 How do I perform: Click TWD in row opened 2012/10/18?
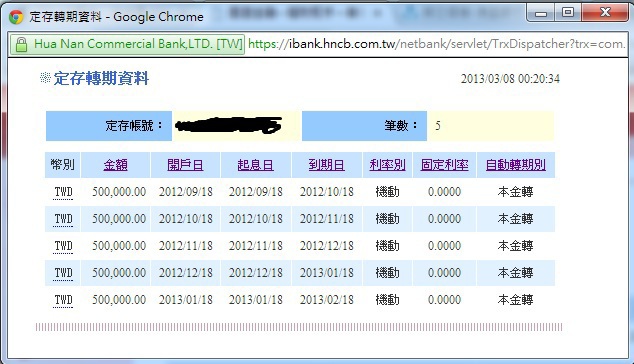[x=63, y=219]
